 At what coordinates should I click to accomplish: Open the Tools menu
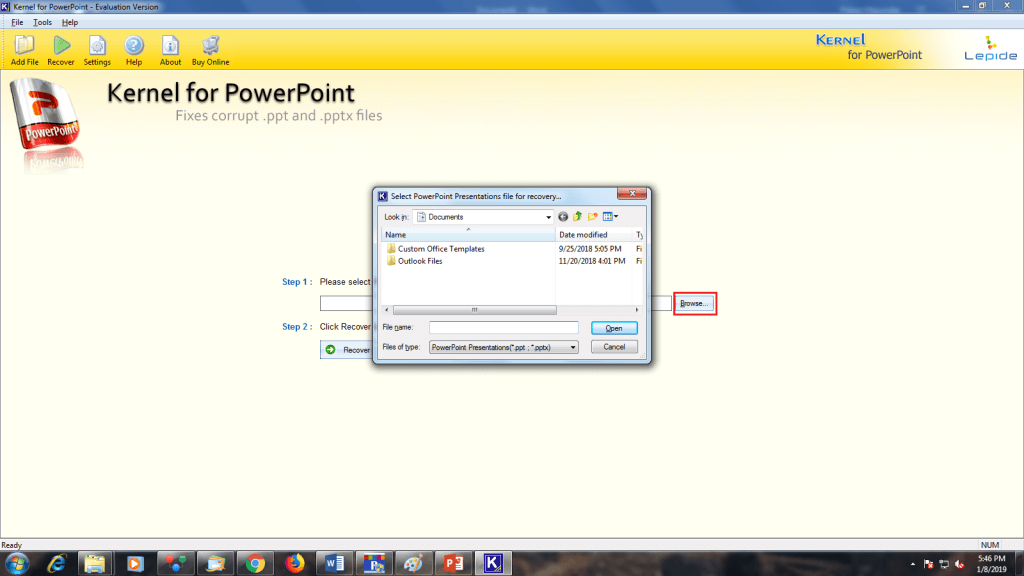coord(40,22)
